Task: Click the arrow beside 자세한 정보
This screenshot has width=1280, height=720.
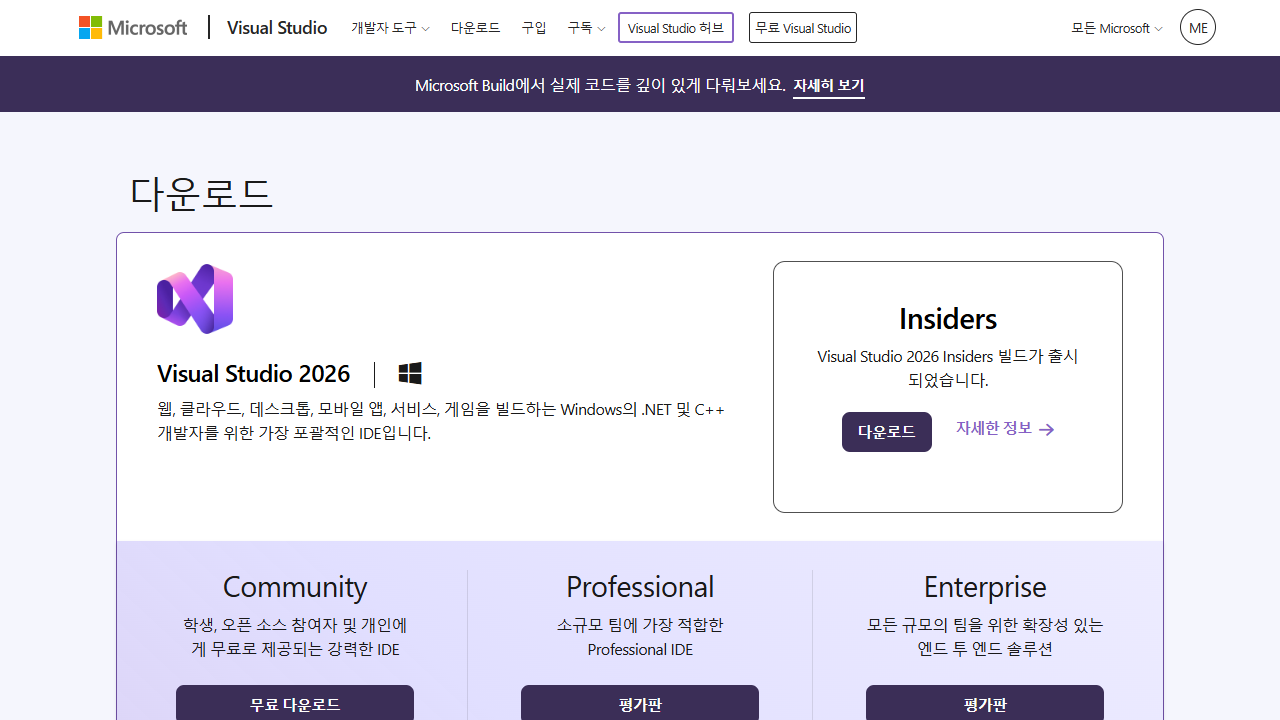Action: 1047,429
